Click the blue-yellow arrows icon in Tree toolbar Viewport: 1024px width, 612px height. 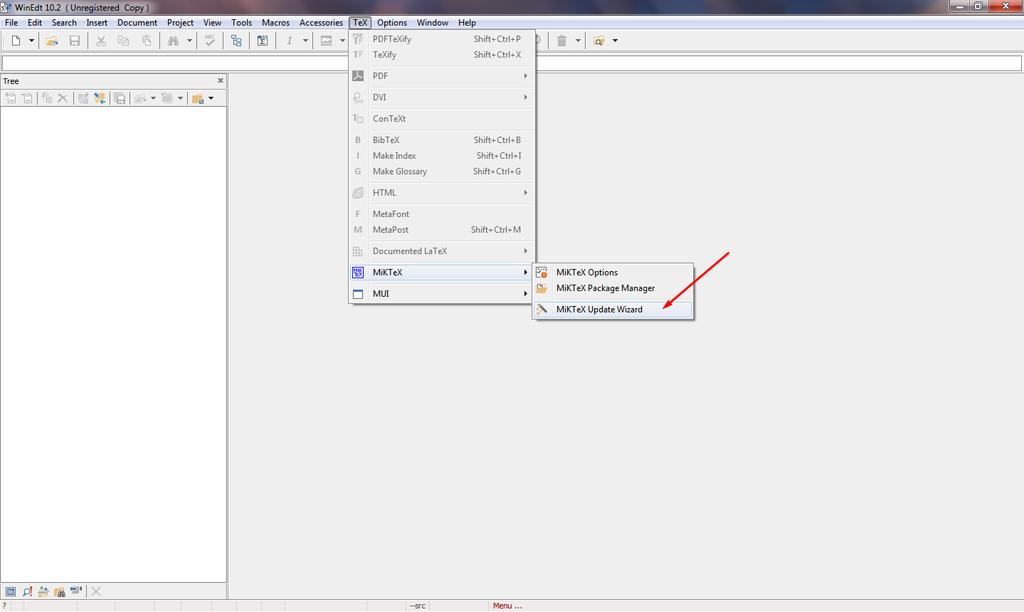tap(99, 98)
